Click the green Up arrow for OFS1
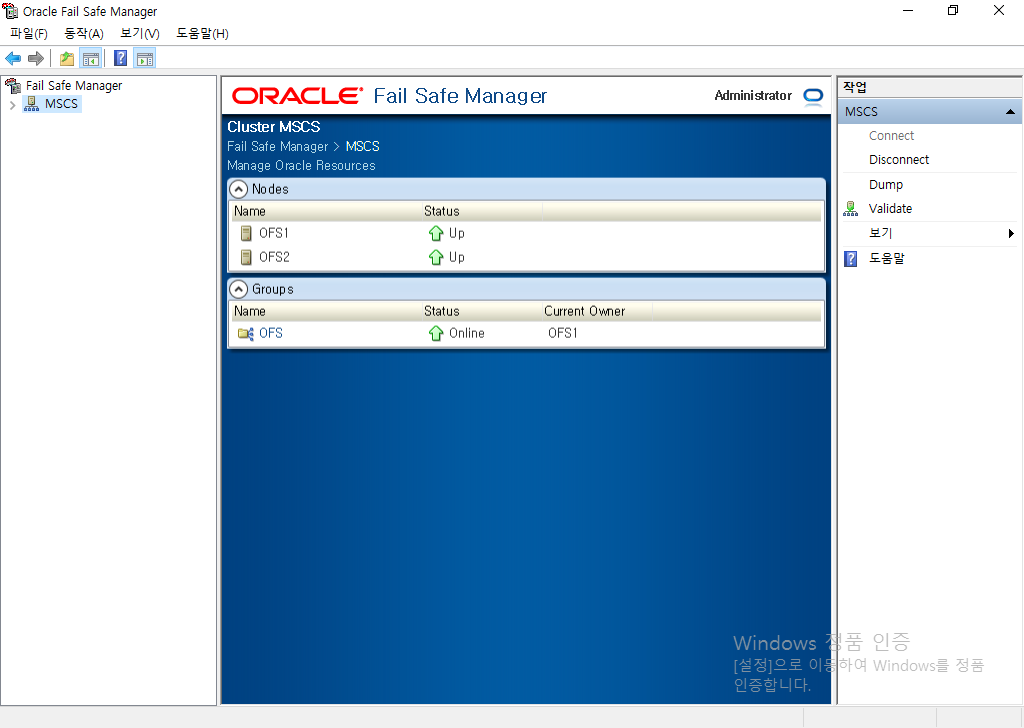 tap(436, 233)
